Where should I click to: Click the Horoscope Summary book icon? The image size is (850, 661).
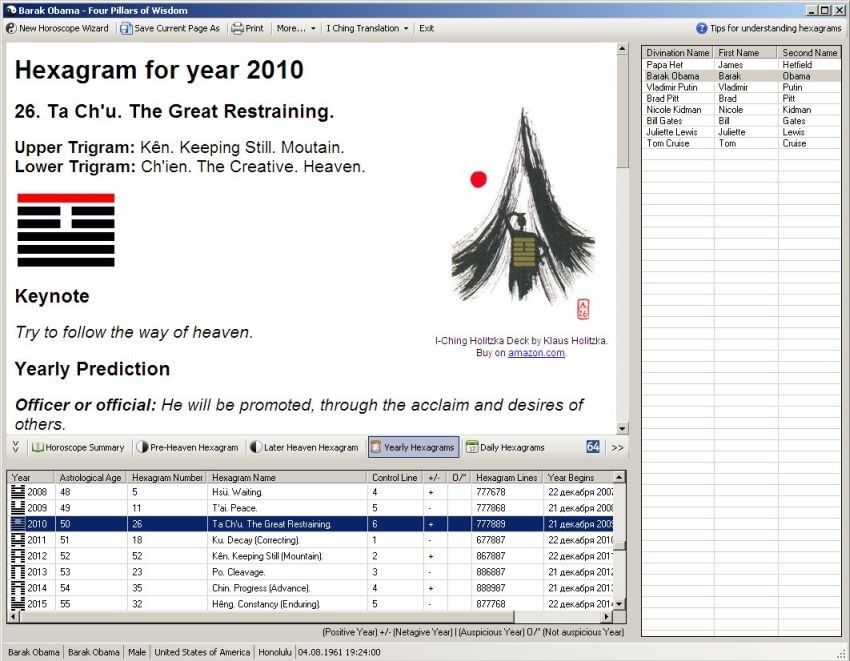point(37,447)
